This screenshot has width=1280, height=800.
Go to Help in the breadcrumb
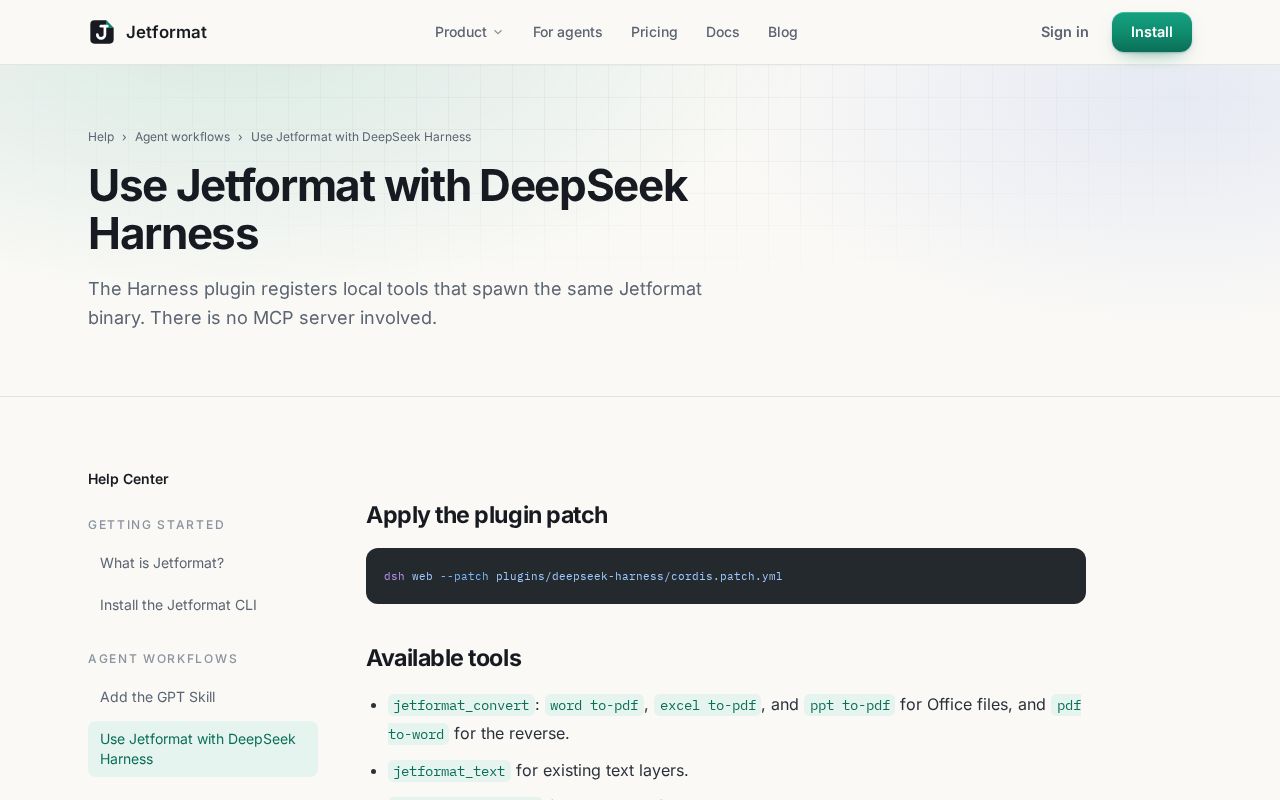(x=101, y=137)
